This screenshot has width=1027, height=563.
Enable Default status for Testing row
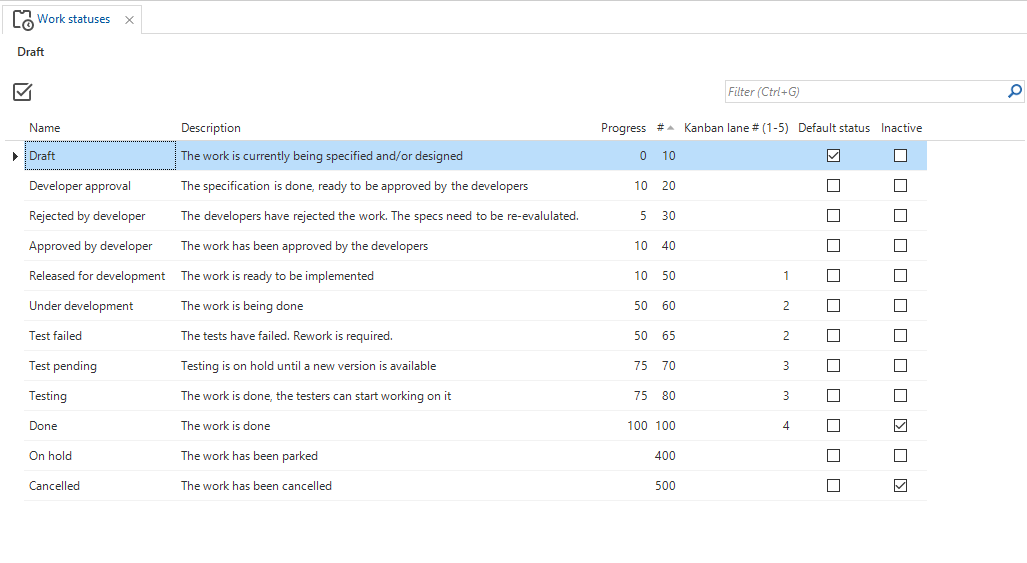tap(833, 396)
